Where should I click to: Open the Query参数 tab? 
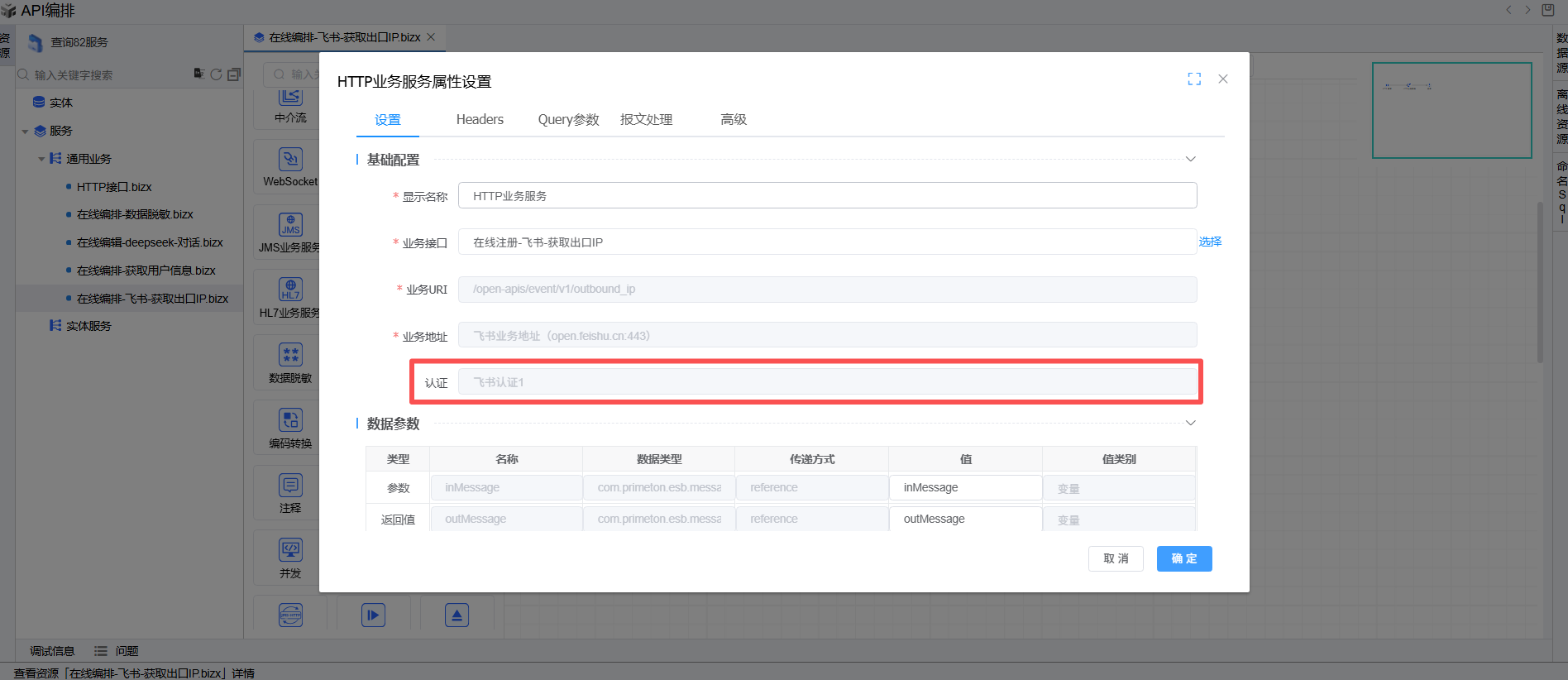568,120
